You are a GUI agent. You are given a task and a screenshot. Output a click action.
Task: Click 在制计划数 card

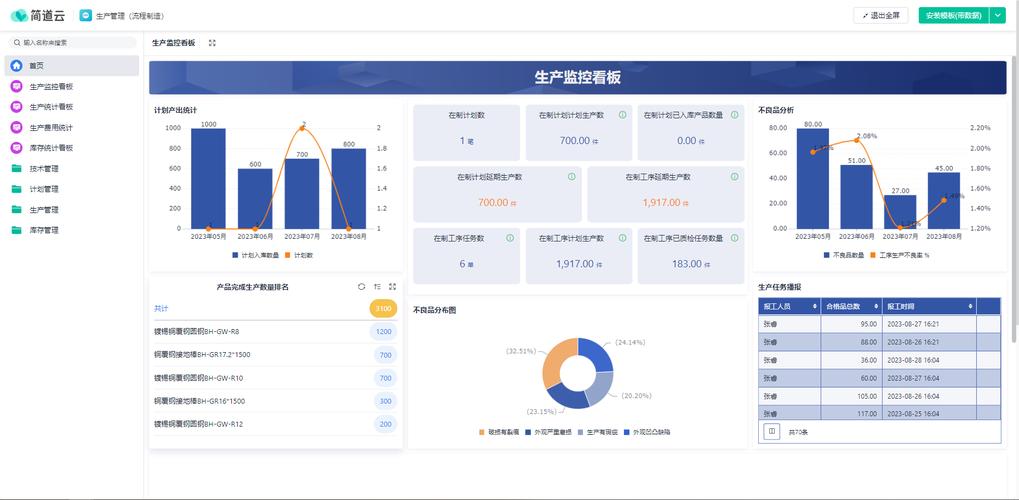click(467, 133)
